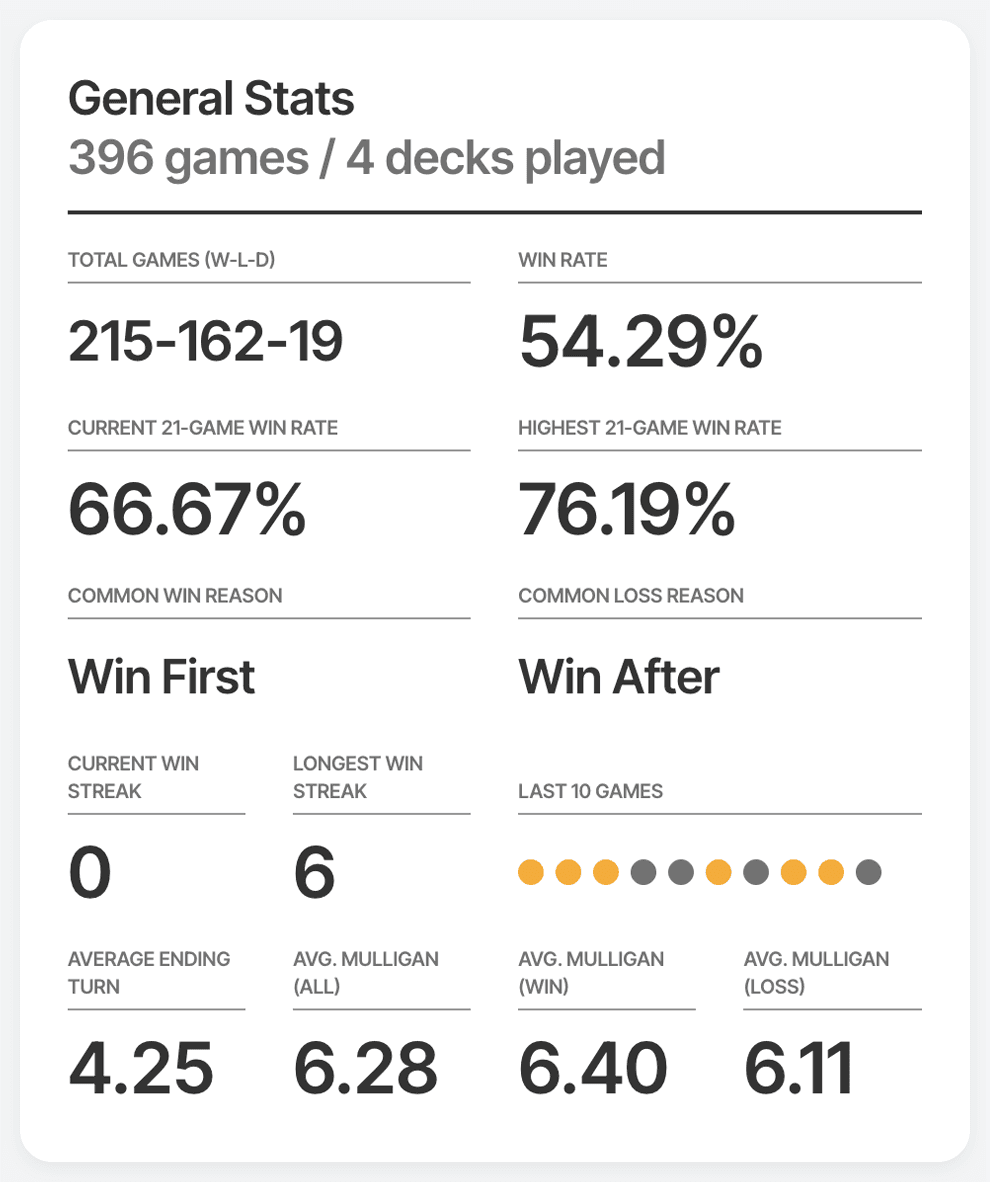Click the first orange dot in Last 10 Games
The height and width of the screenshot is (1182, 990).
[531, 873]
